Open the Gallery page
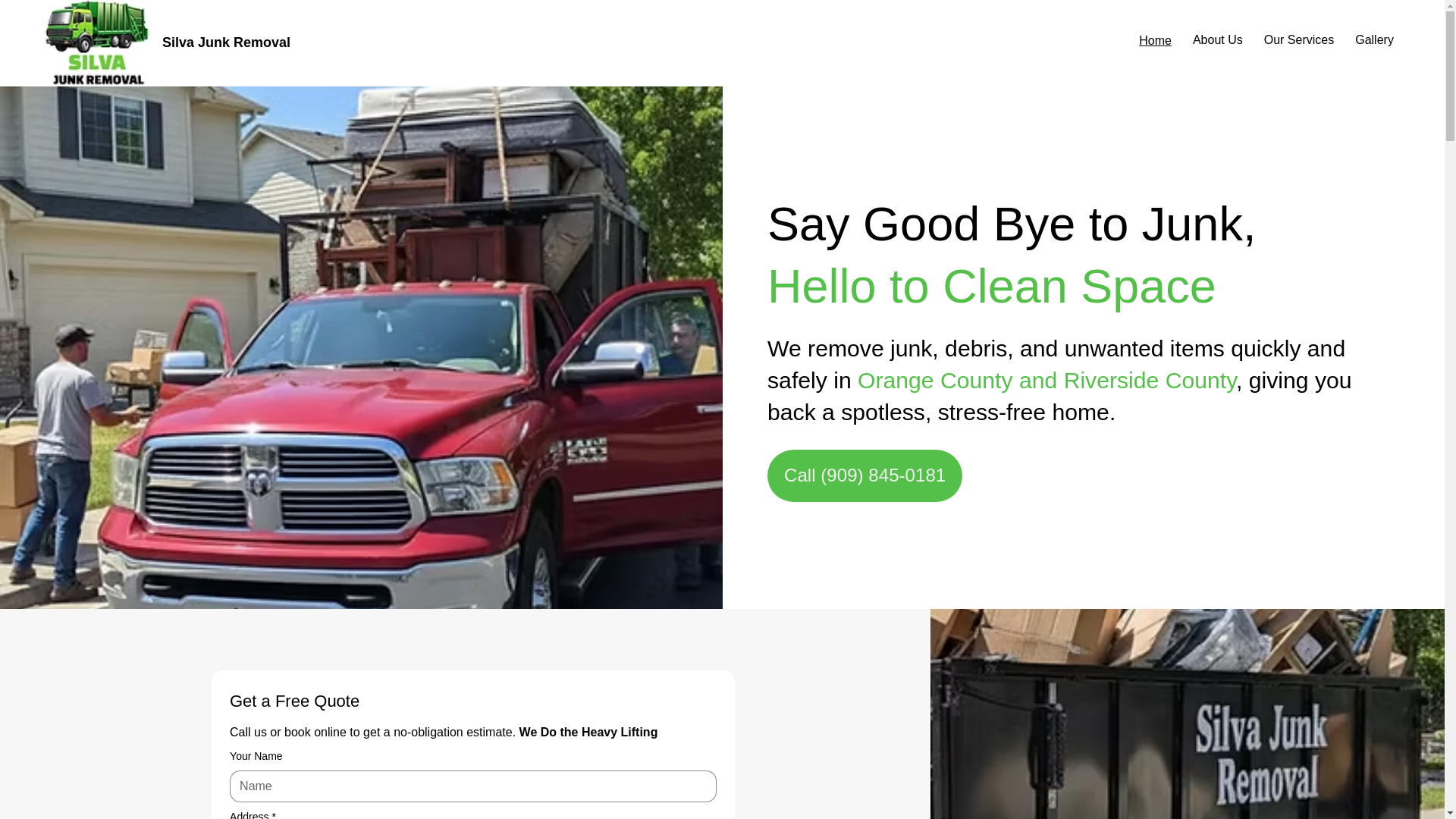This screenshot has width=1456, height=819. pyautogui.click(x=1373, y=40)
